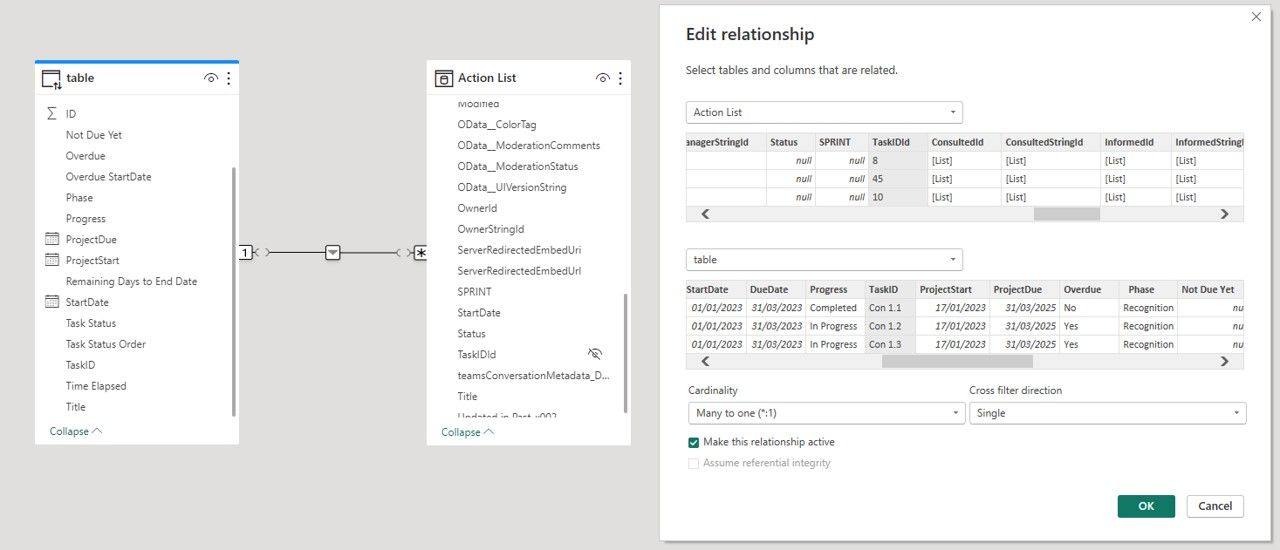Select OData__ColorTag field in Action List
This screenshot has height=550, width=1280.
pos(497,125)
